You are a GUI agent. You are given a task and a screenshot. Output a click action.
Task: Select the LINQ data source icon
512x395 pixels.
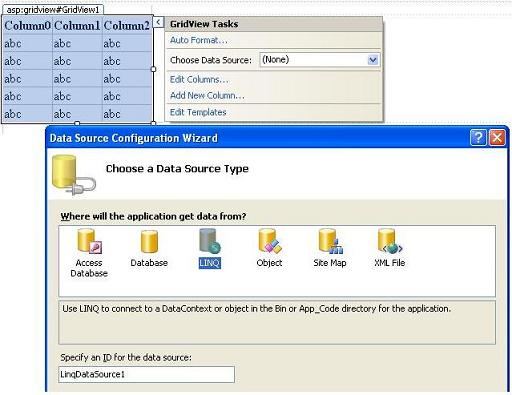[210, 249]
